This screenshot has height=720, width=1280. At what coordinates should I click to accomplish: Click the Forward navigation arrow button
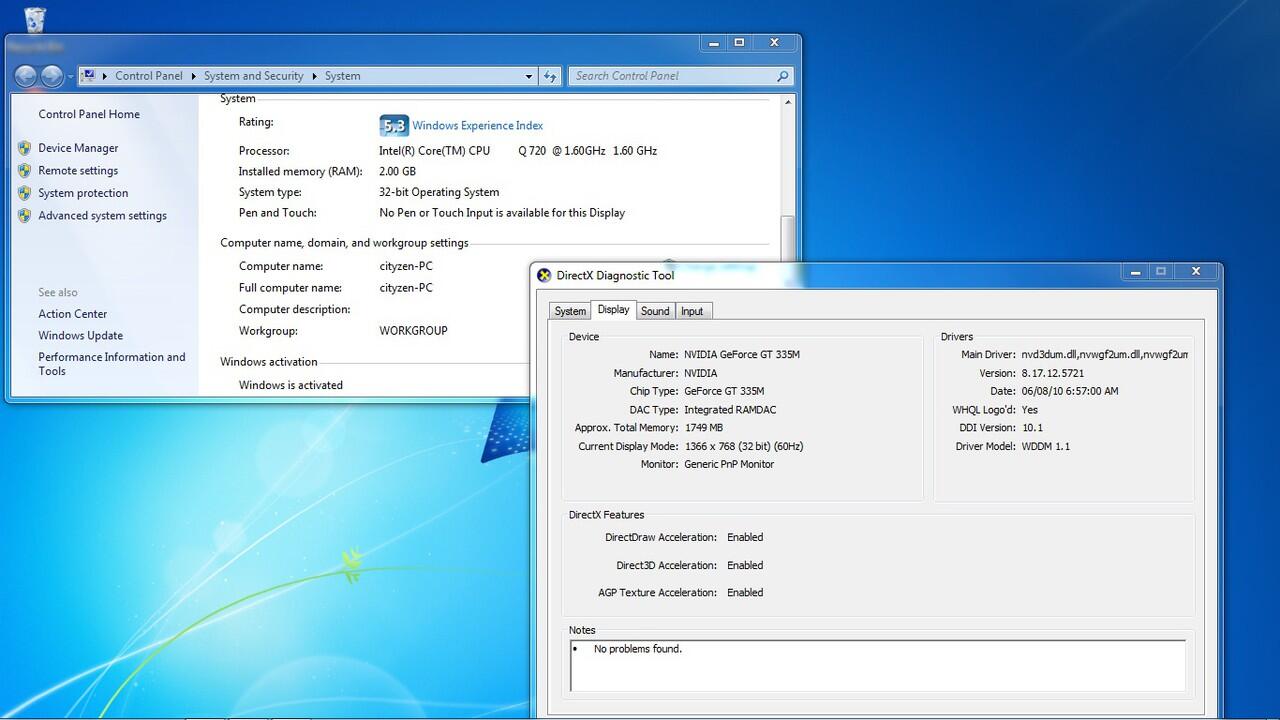point(51,76)
